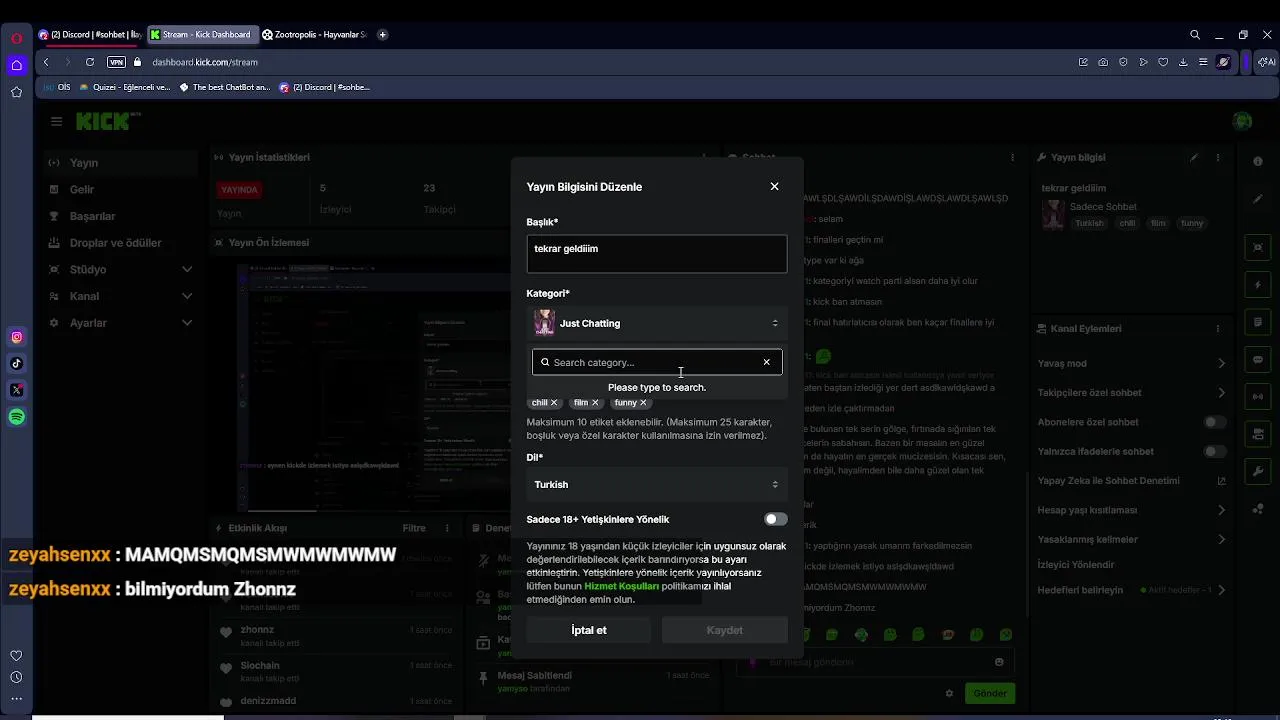Toggle Sadece 18+ Yetişkinlere Yönelik switch
Screen dimensions: 1280x720
pos(776,519)
